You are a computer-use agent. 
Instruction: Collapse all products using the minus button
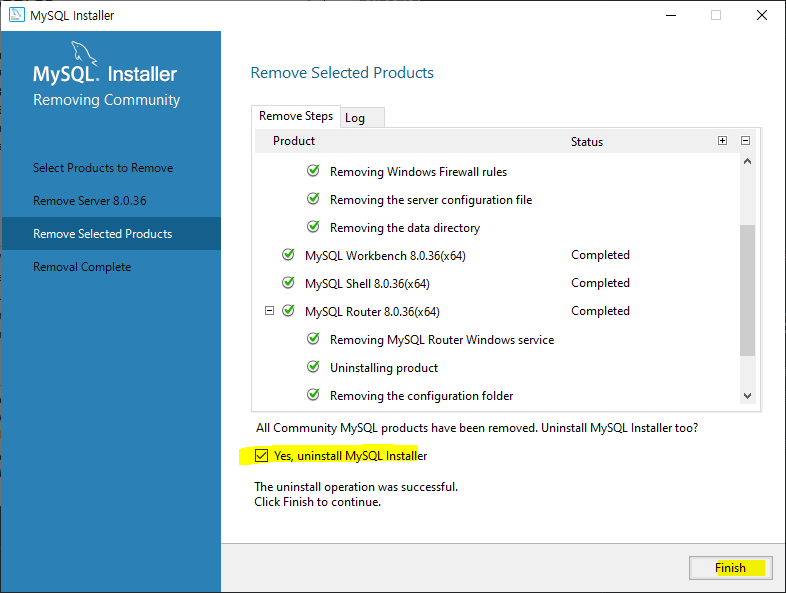click(x=745, y=141)
